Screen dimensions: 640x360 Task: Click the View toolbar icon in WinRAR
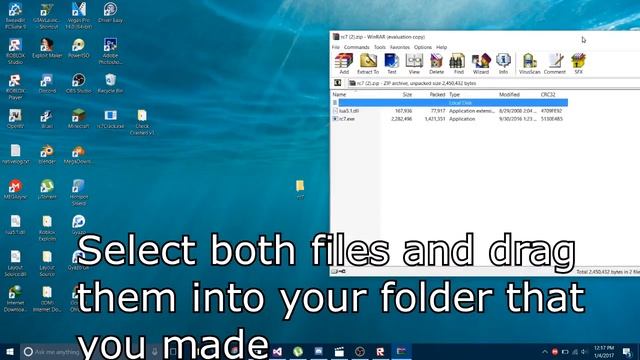coord(414,64)
